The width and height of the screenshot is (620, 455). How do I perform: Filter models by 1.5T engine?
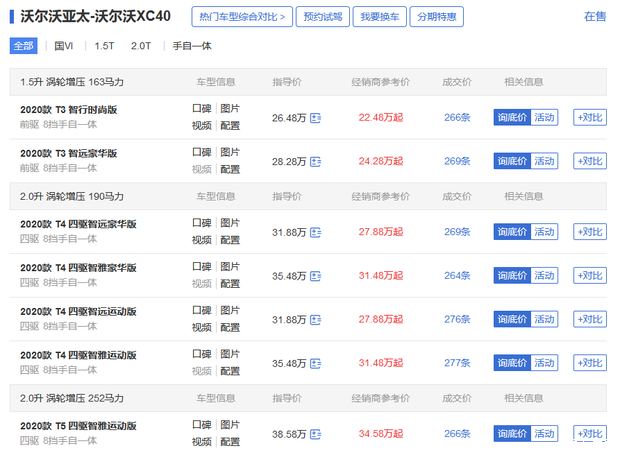click(x=104, y=46)
